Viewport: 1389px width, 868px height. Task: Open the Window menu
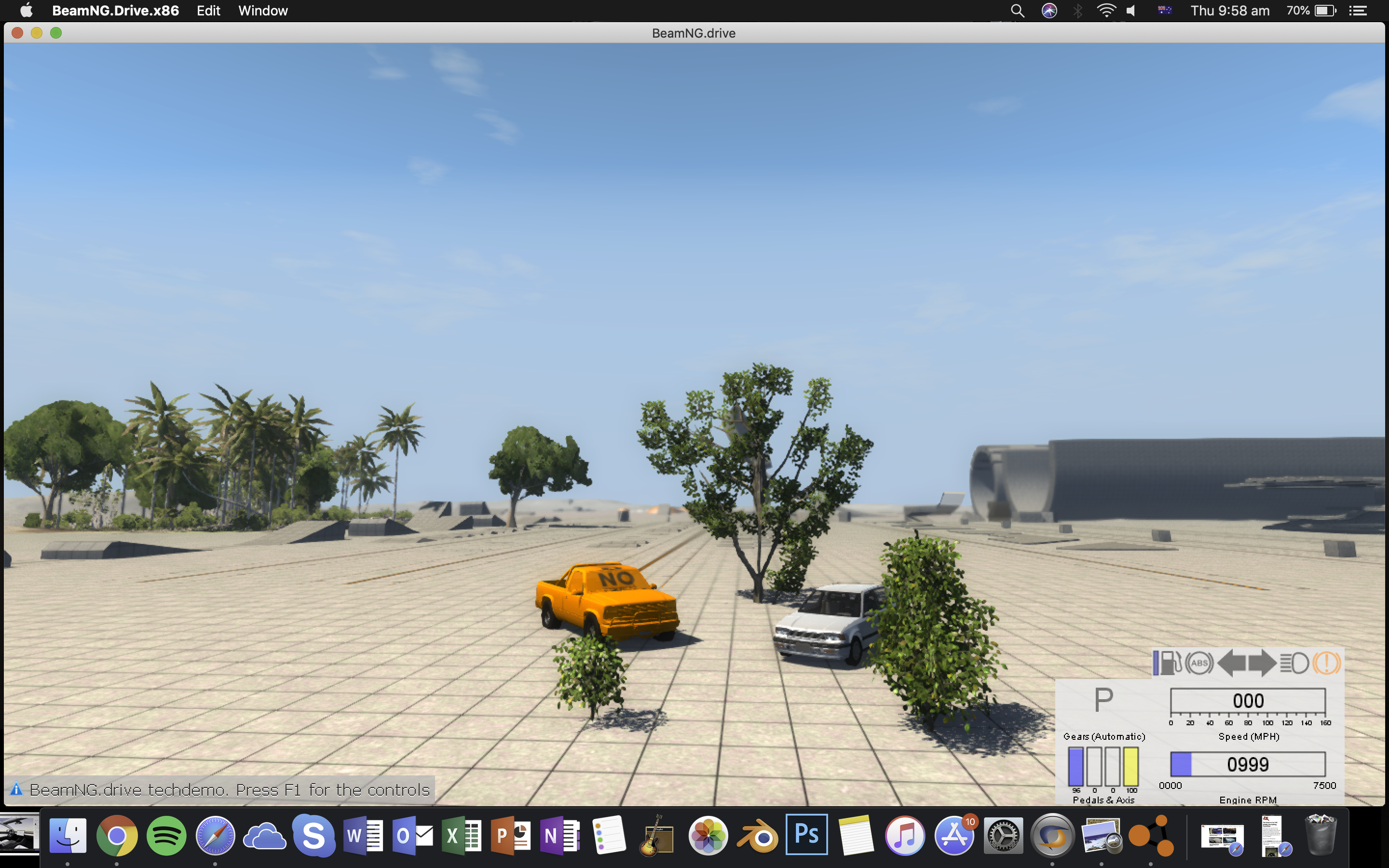point(263,10)
